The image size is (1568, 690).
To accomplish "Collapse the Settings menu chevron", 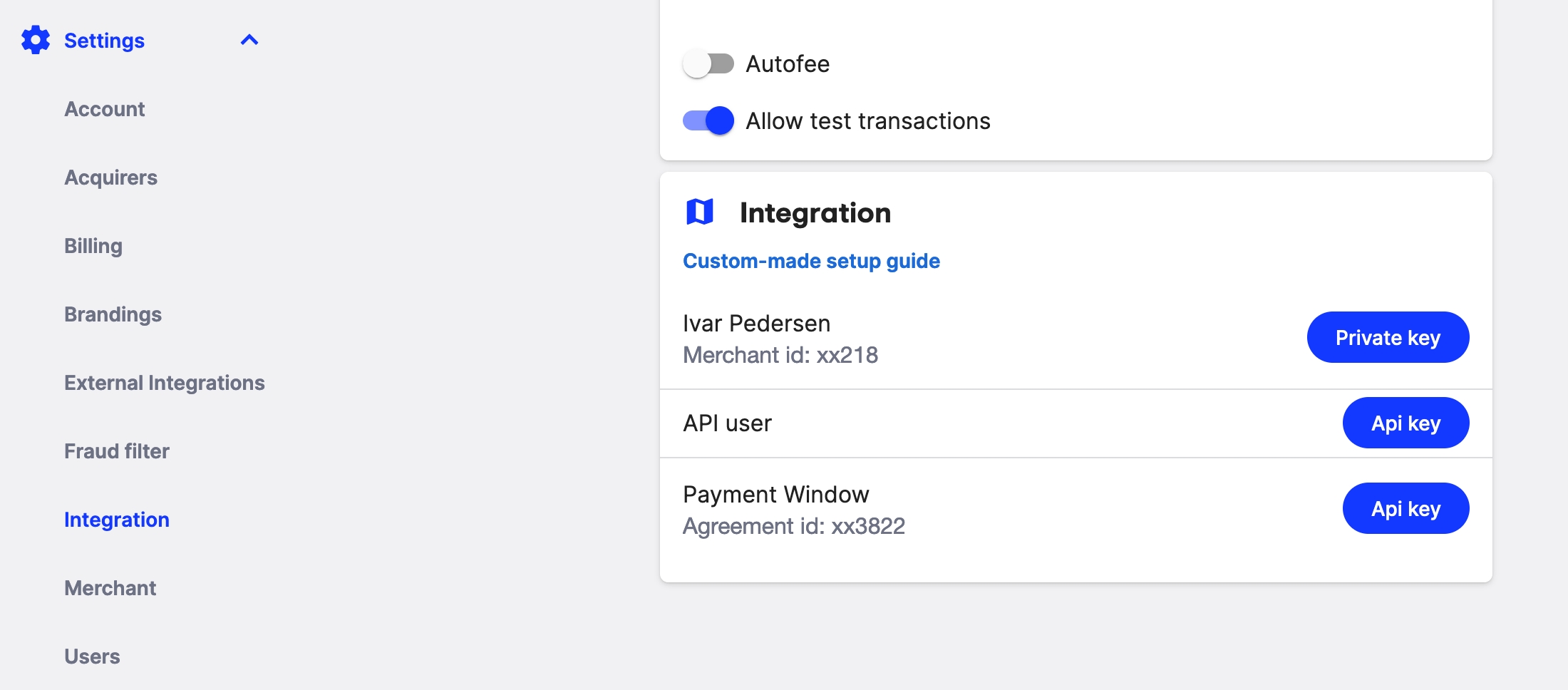I will click(x=249, y=41).
